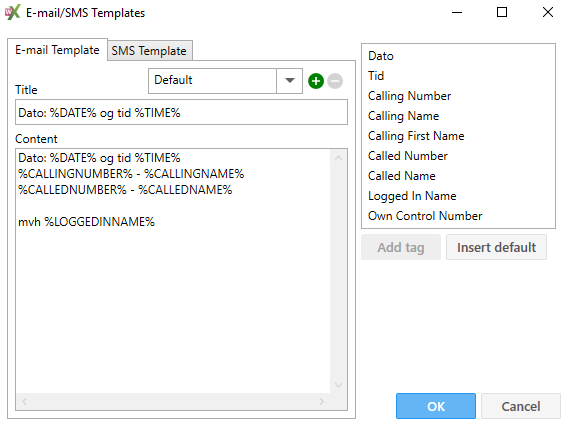Click the grey remove template minus icon
This screenshot has height=428, width=570.
click(x=335, y=81)
